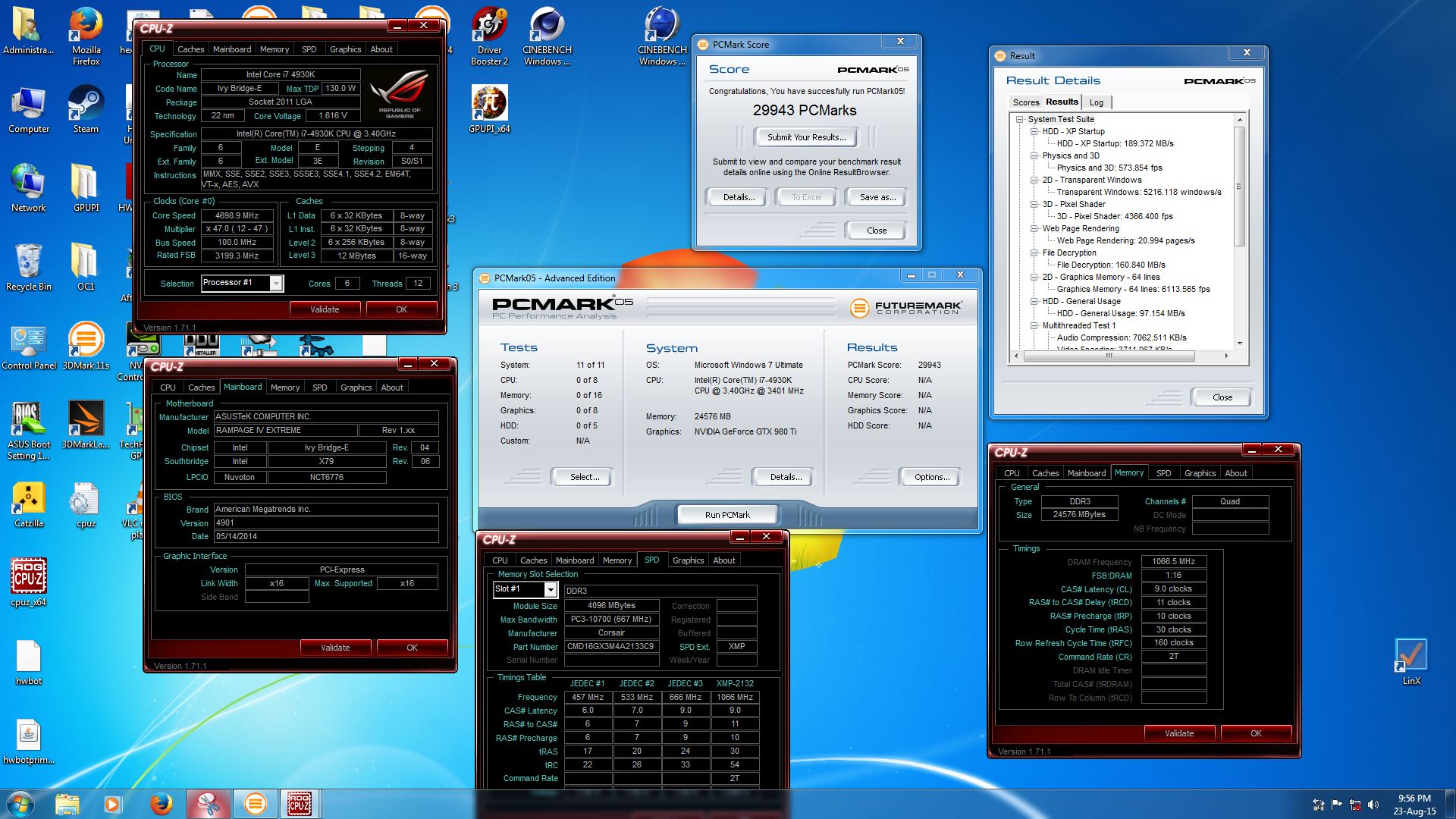
Task: Open the GPUPI folder icon
Action: 86,187
